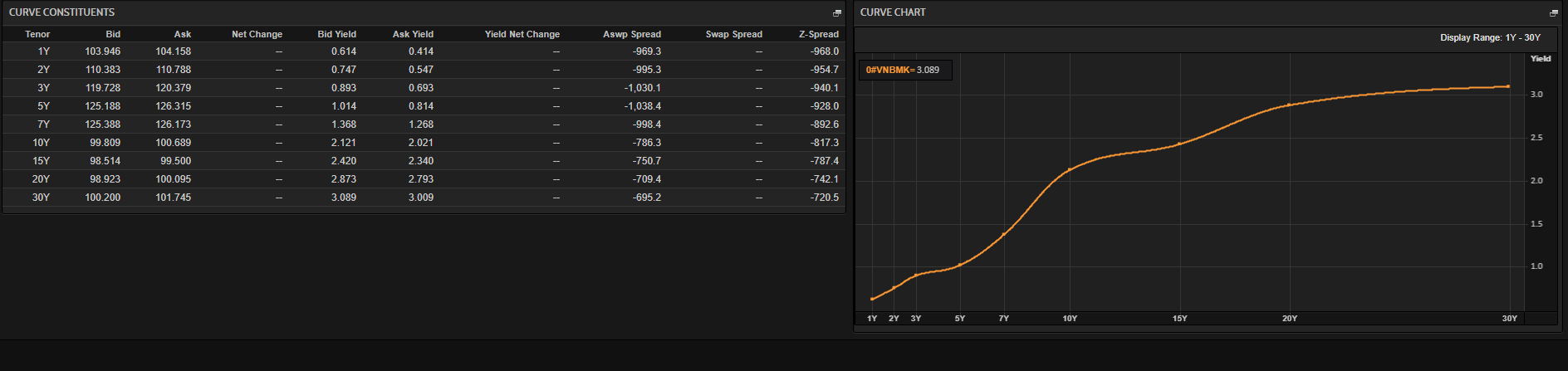This screenshot has width=1568, height=371.
Task: Open the Display Range 1Y - 30Y selector
Action: tap(1490, 38)
